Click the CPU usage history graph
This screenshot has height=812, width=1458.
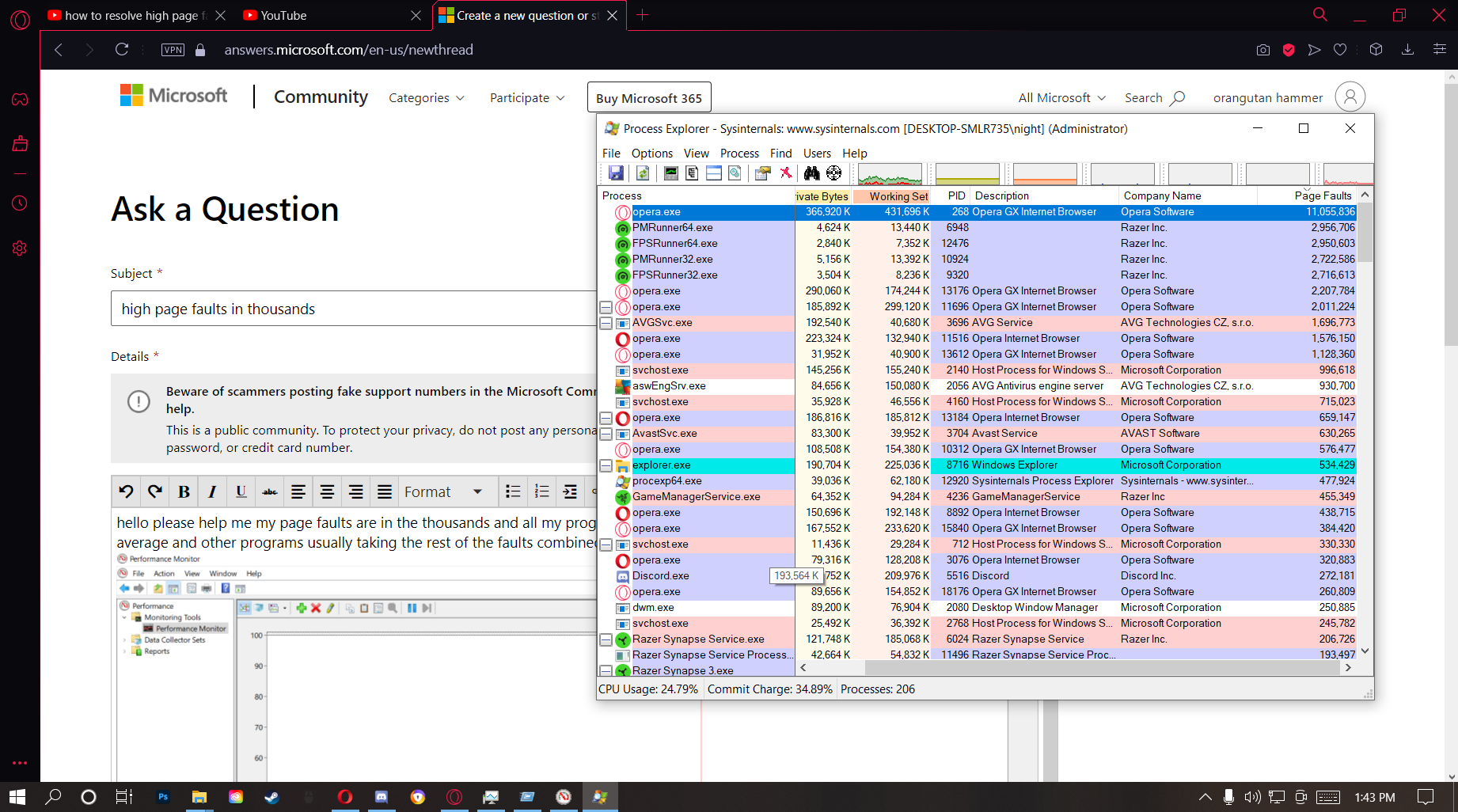[x=890, y=173]
